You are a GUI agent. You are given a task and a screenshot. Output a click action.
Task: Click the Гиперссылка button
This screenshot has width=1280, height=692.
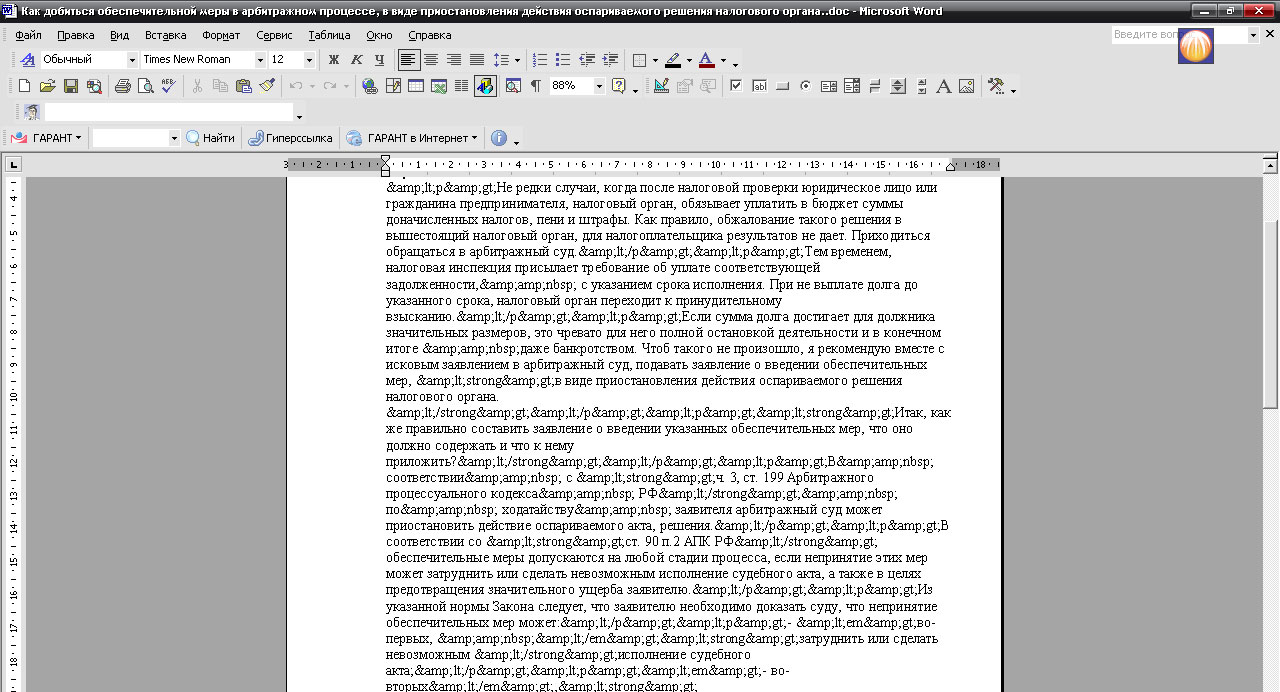click(291, 138)
